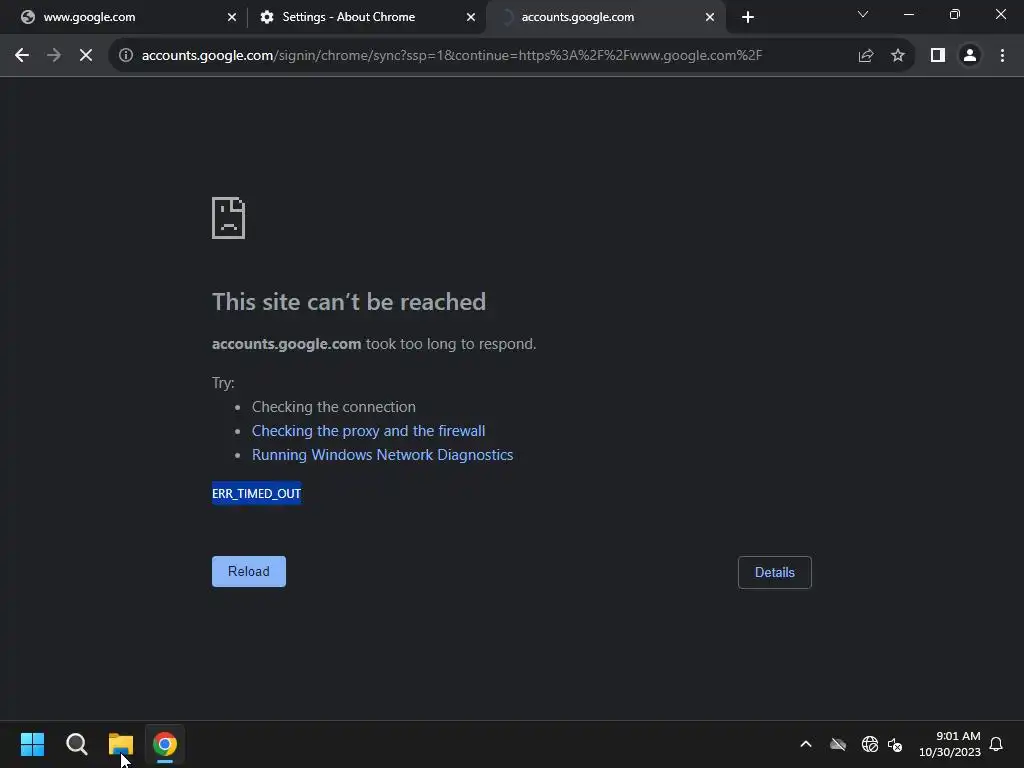Click the sad page error icon
Viewport: 1024px width, 768px height.
[229, 218]
